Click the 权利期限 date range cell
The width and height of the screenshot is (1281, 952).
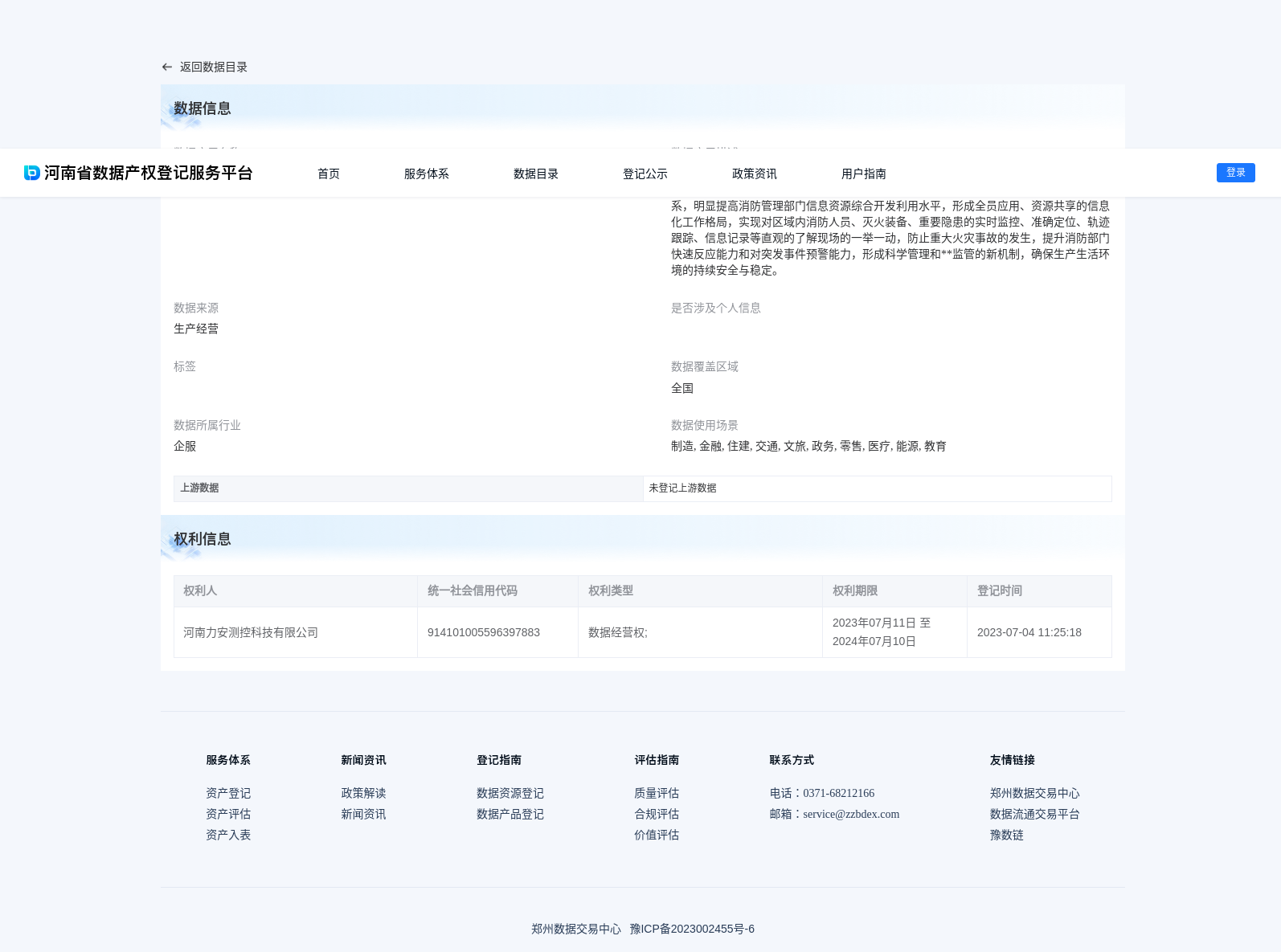coord(894,632)
